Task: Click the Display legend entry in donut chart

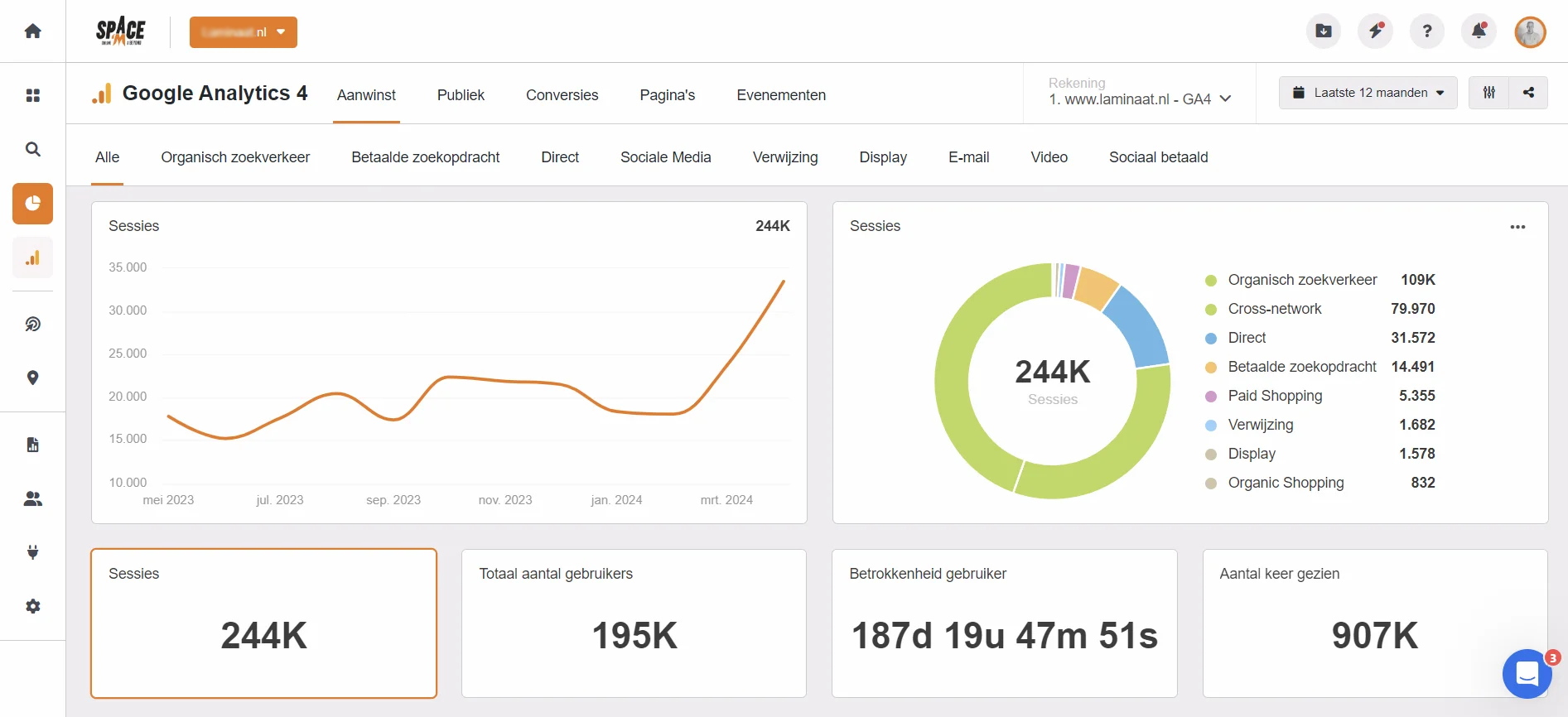Action: click(1320, 454)
